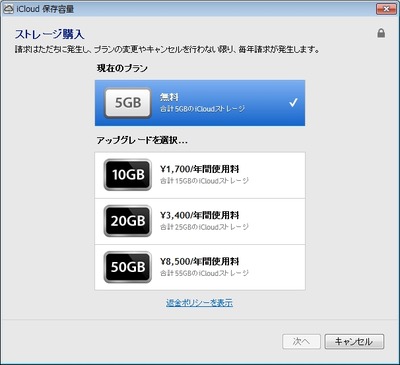400x365 pixels.
Task: Click the 20GB storage badge icon
Action: pyautogui.click(x=128, y=221)
